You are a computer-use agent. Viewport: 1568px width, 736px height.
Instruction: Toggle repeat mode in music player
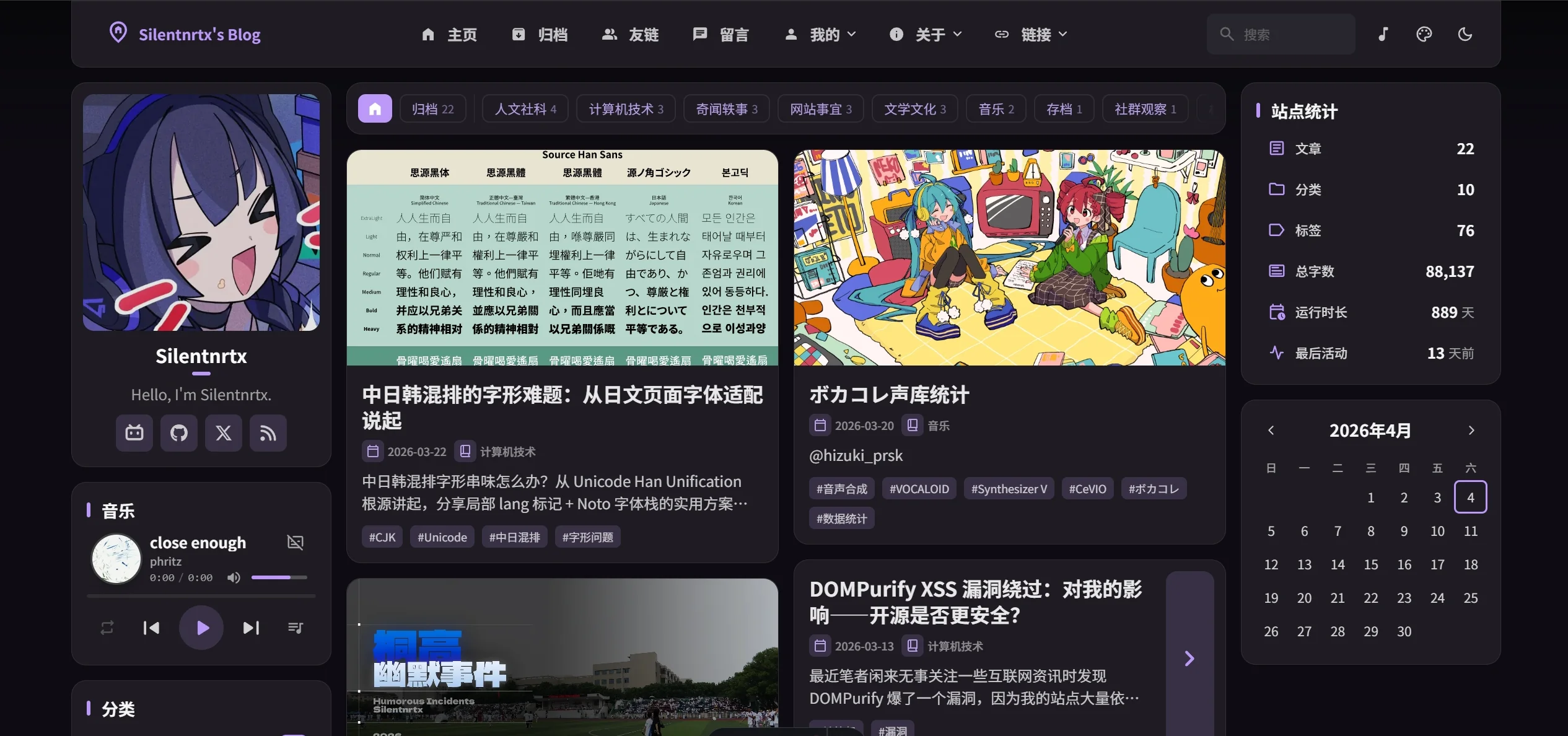107,628
